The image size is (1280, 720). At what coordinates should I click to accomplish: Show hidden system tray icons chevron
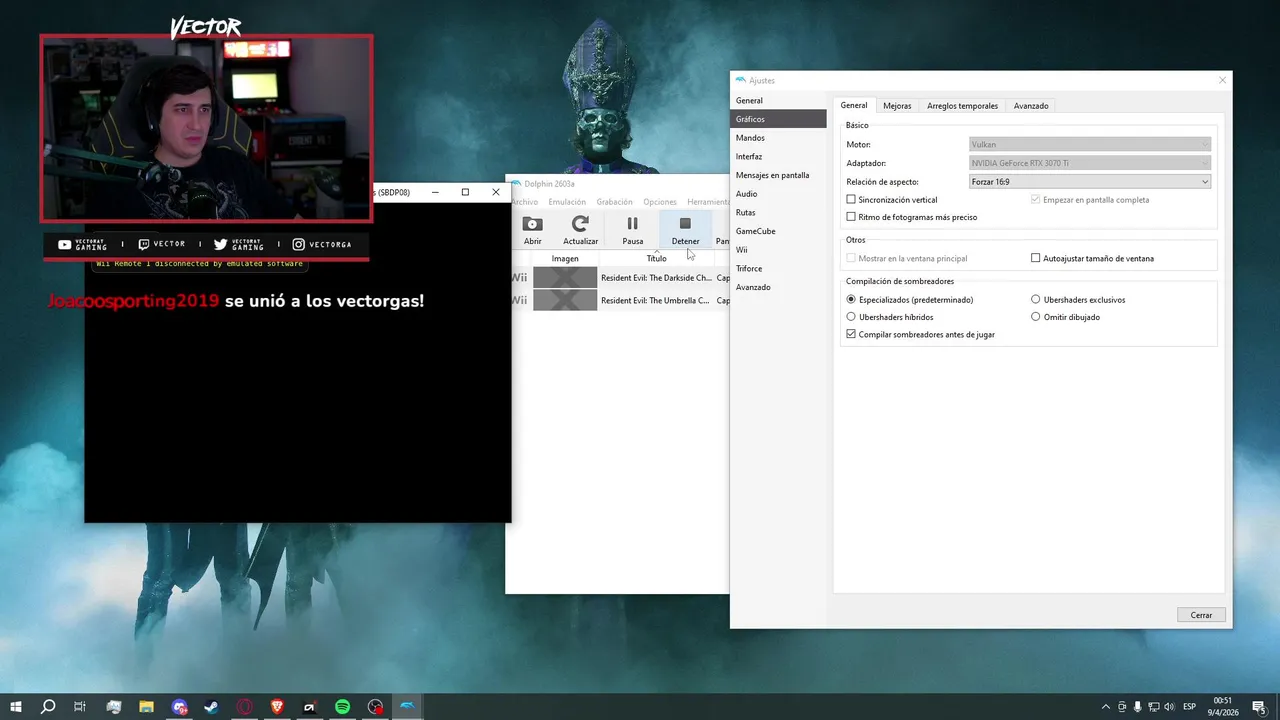[x=1105, y=707]
